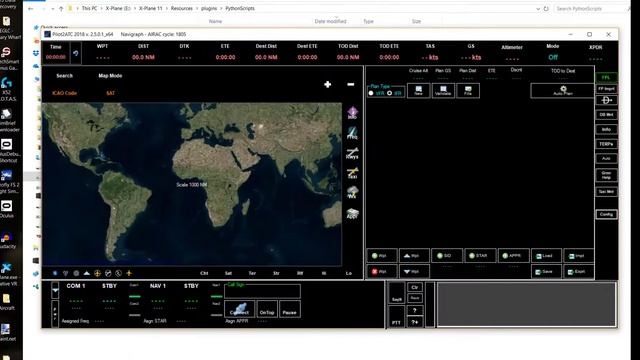Open the TERPs side tab
This screenshot has height=360, width=640.
(606, 144)
